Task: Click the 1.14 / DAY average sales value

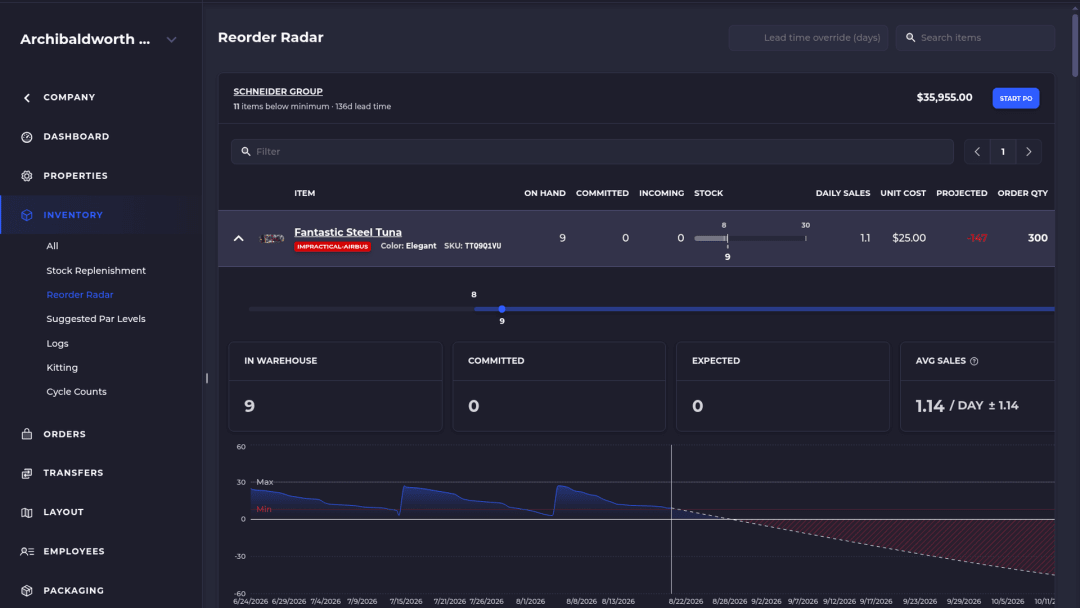Action: 967,406
